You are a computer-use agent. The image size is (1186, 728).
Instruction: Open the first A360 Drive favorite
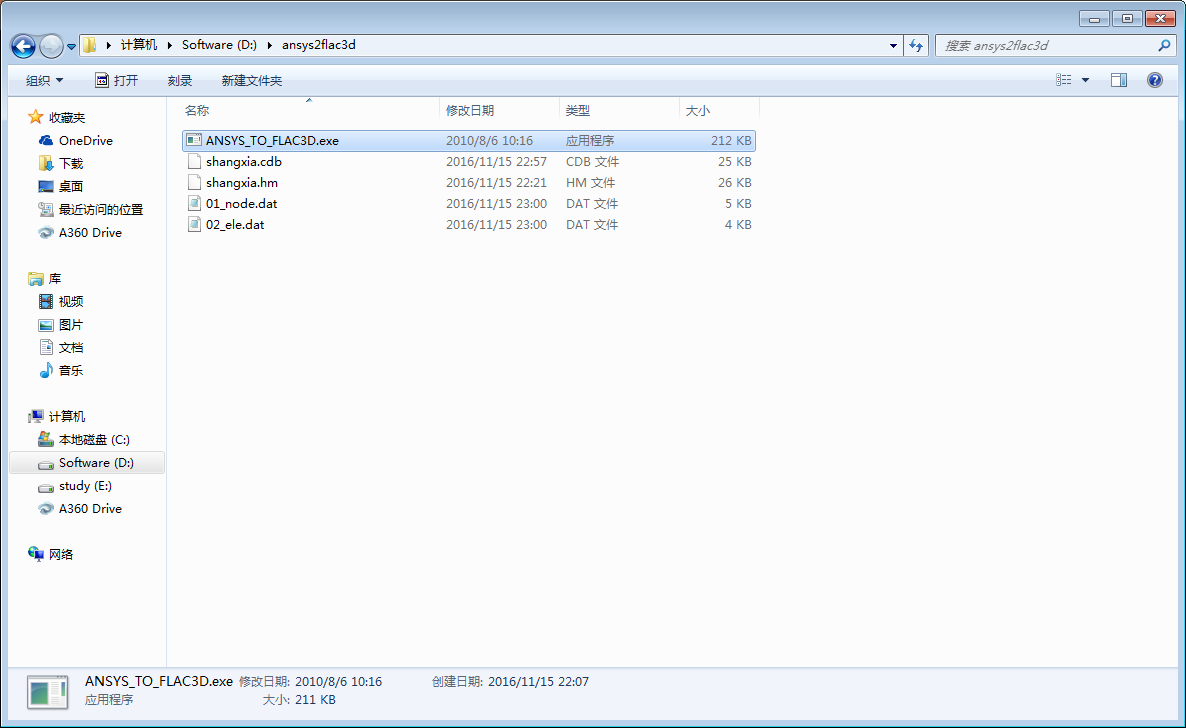tap(90, 233)
